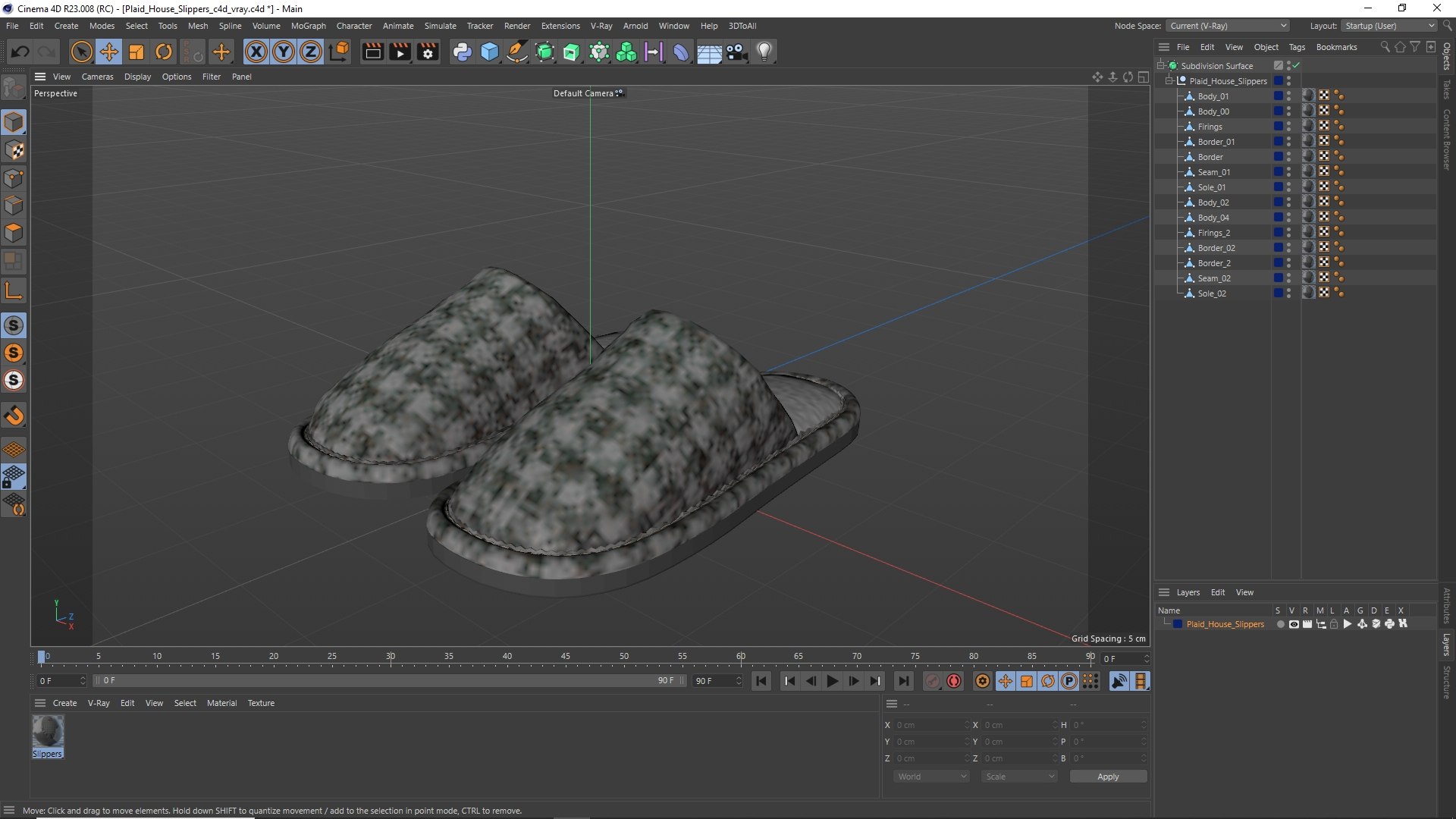Click the Undo arrow icon
This screenshot has width=1456, height=819.
click(x=20, y=52)
